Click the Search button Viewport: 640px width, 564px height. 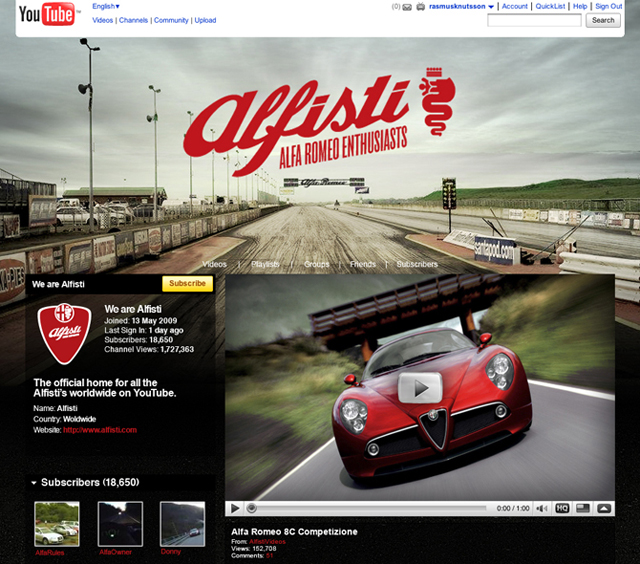tap(603, 20)
